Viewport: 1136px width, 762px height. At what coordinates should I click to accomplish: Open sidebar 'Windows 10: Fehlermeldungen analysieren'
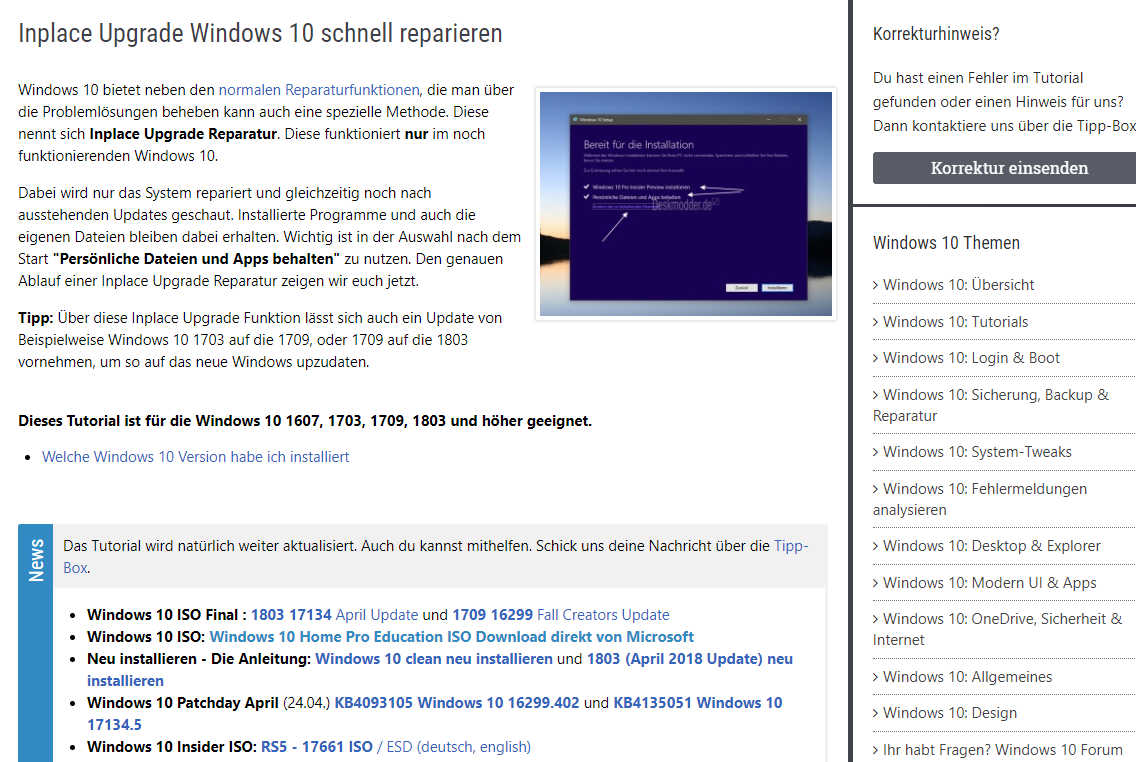(x=980, y=499)
